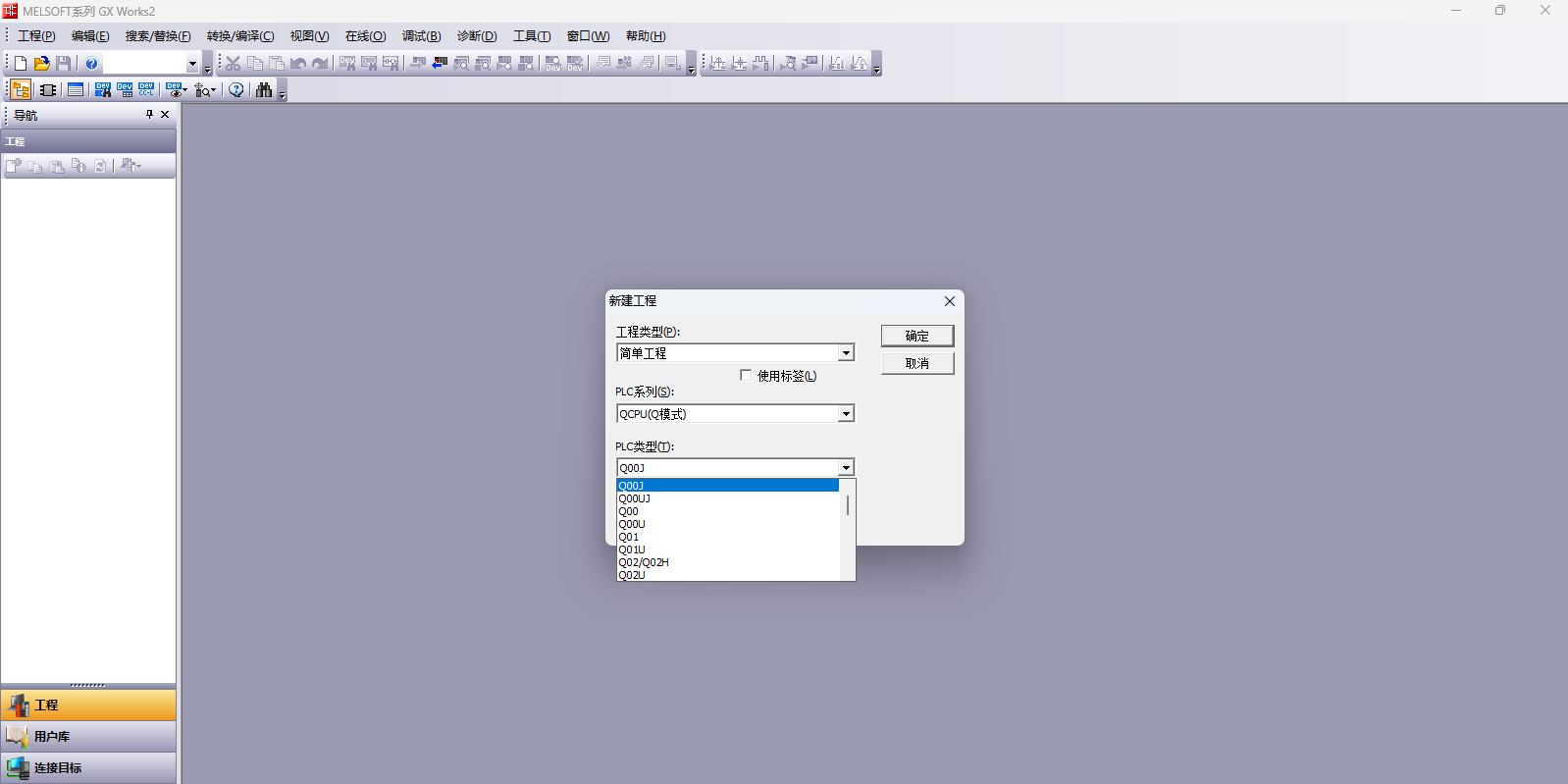Image resolution: width=1568 pixels, height=784 pixels.
Task: Open the 转换/编译(C) menu
Action: coord(240,36)
